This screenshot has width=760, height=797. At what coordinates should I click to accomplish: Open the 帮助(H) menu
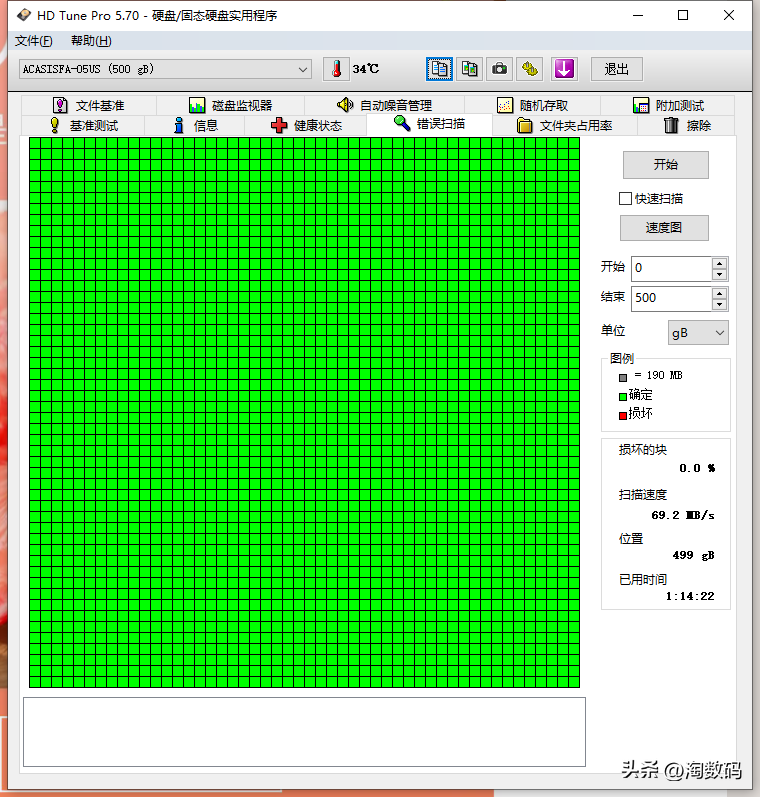91,41
